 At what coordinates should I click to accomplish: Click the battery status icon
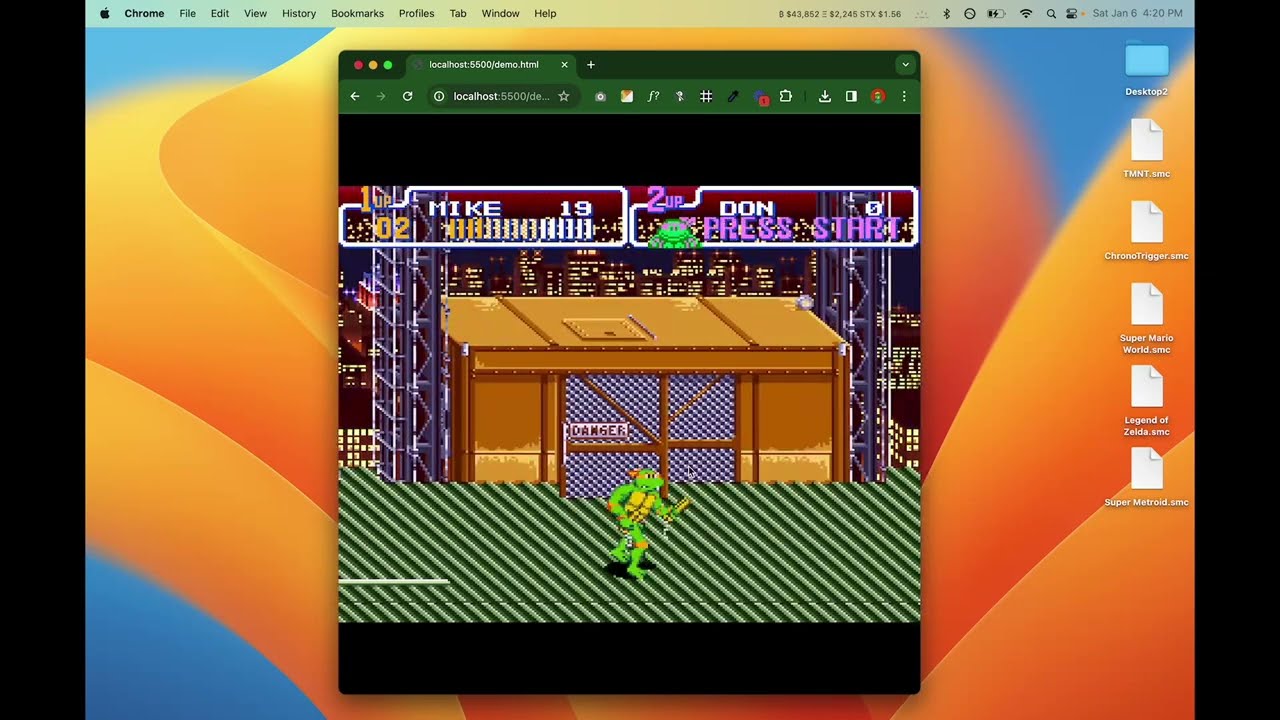pos(996,13)
